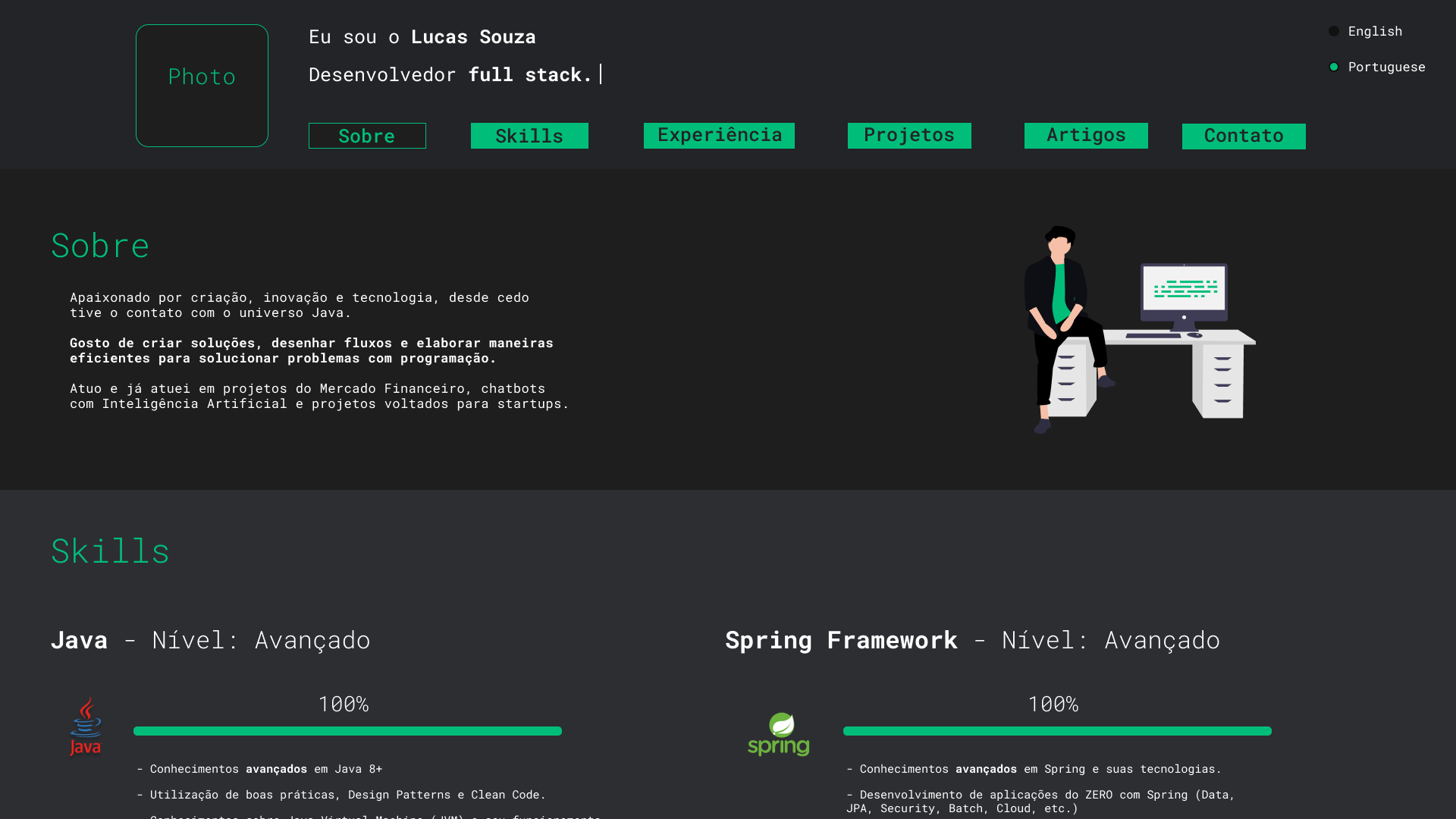This screenshot has width=1456, height=819.
Task: Click the Skills section heading
Action: [111, 551]
